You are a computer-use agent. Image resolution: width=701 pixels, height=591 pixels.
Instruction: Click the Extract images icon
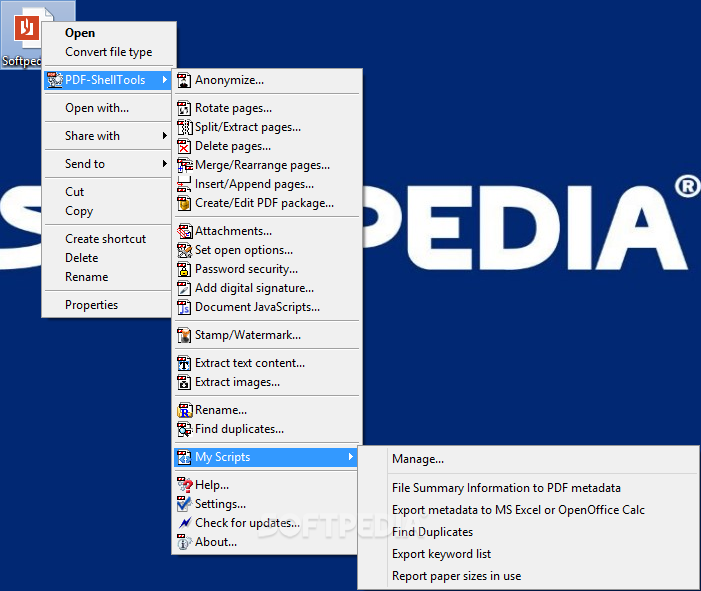coord(184,382)
